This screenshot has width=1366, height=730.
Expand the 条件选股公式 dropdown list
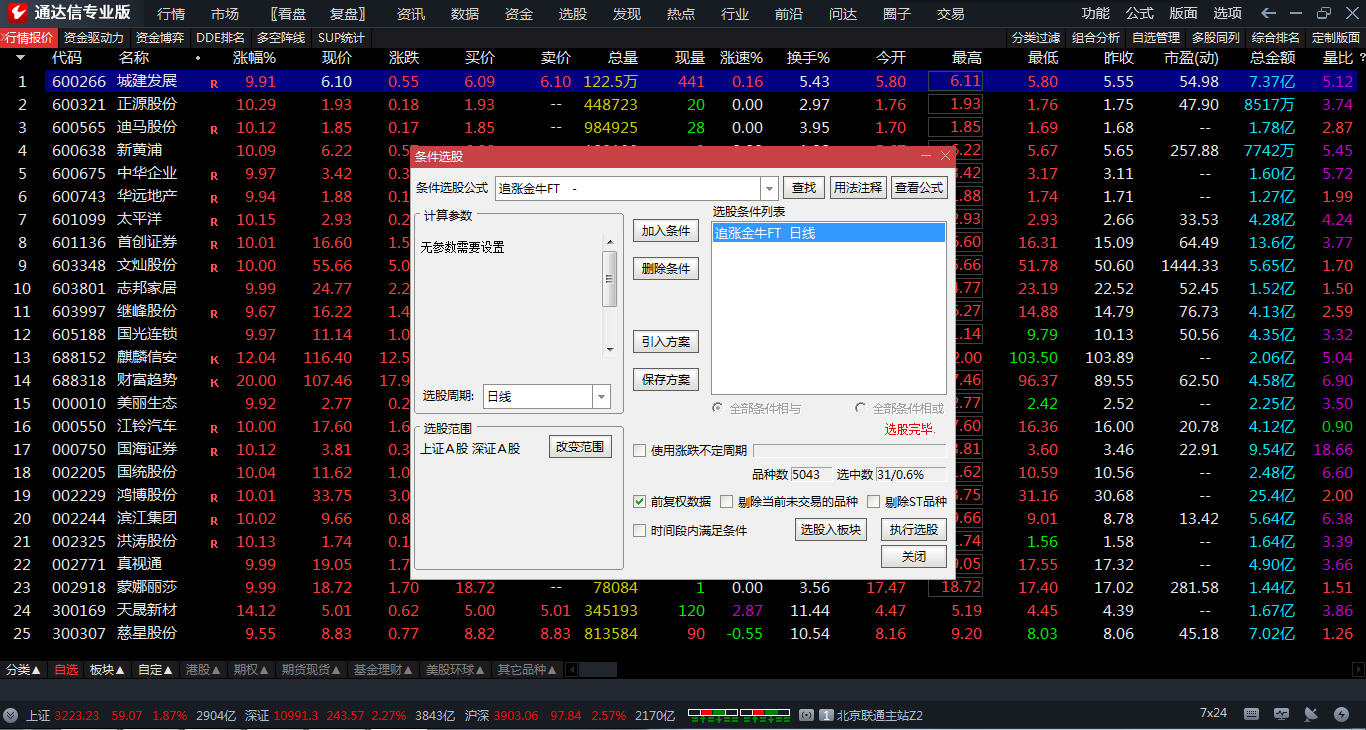[x=770, y=187]
